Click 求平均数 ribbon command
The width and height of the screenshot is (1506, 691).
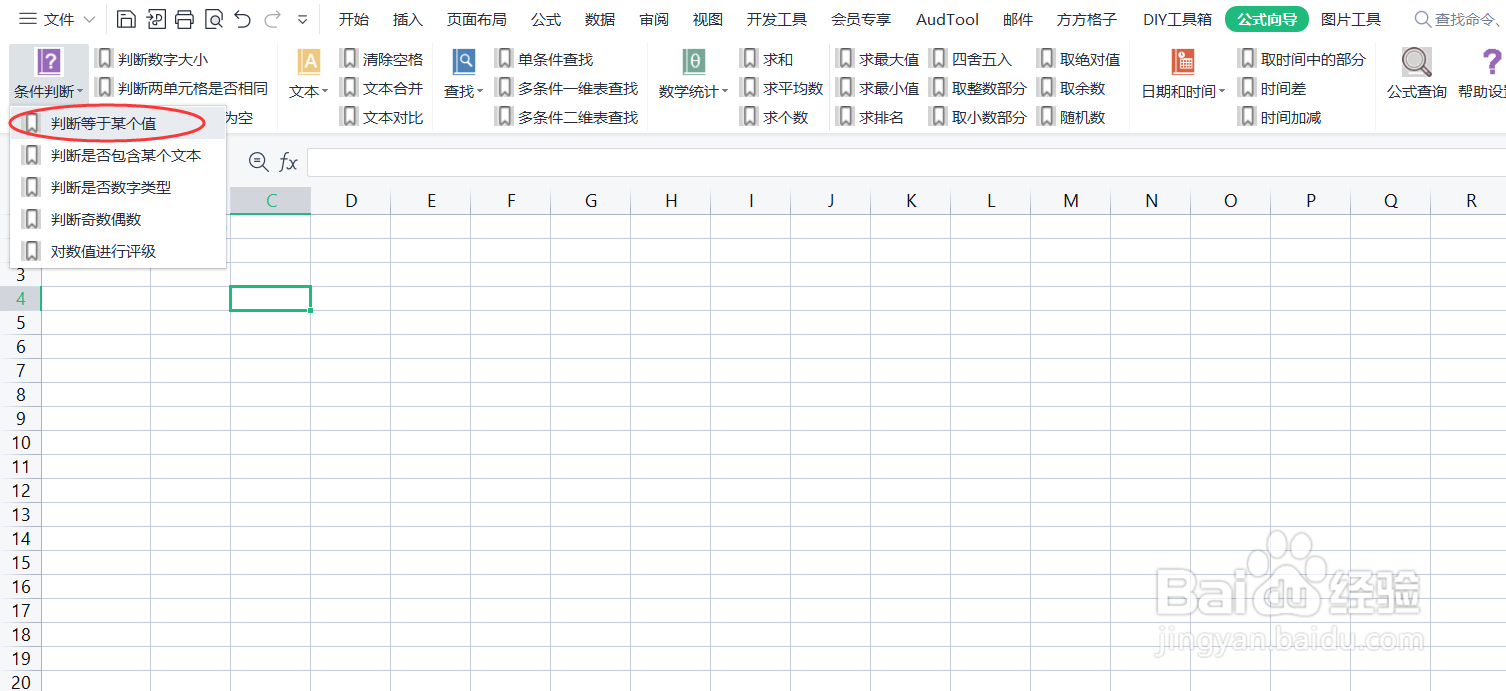pyautogui.click(x=783, y=89)
